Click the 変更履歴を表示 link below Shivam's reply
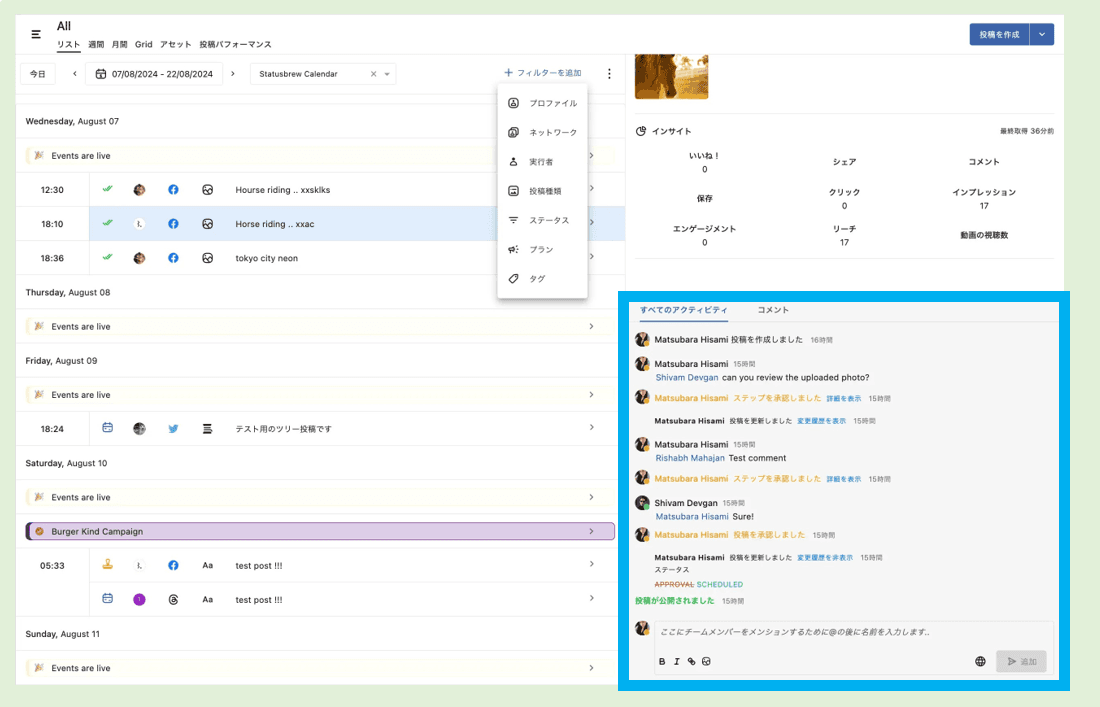Screen dimensions: 1100x707 (824, 557)
